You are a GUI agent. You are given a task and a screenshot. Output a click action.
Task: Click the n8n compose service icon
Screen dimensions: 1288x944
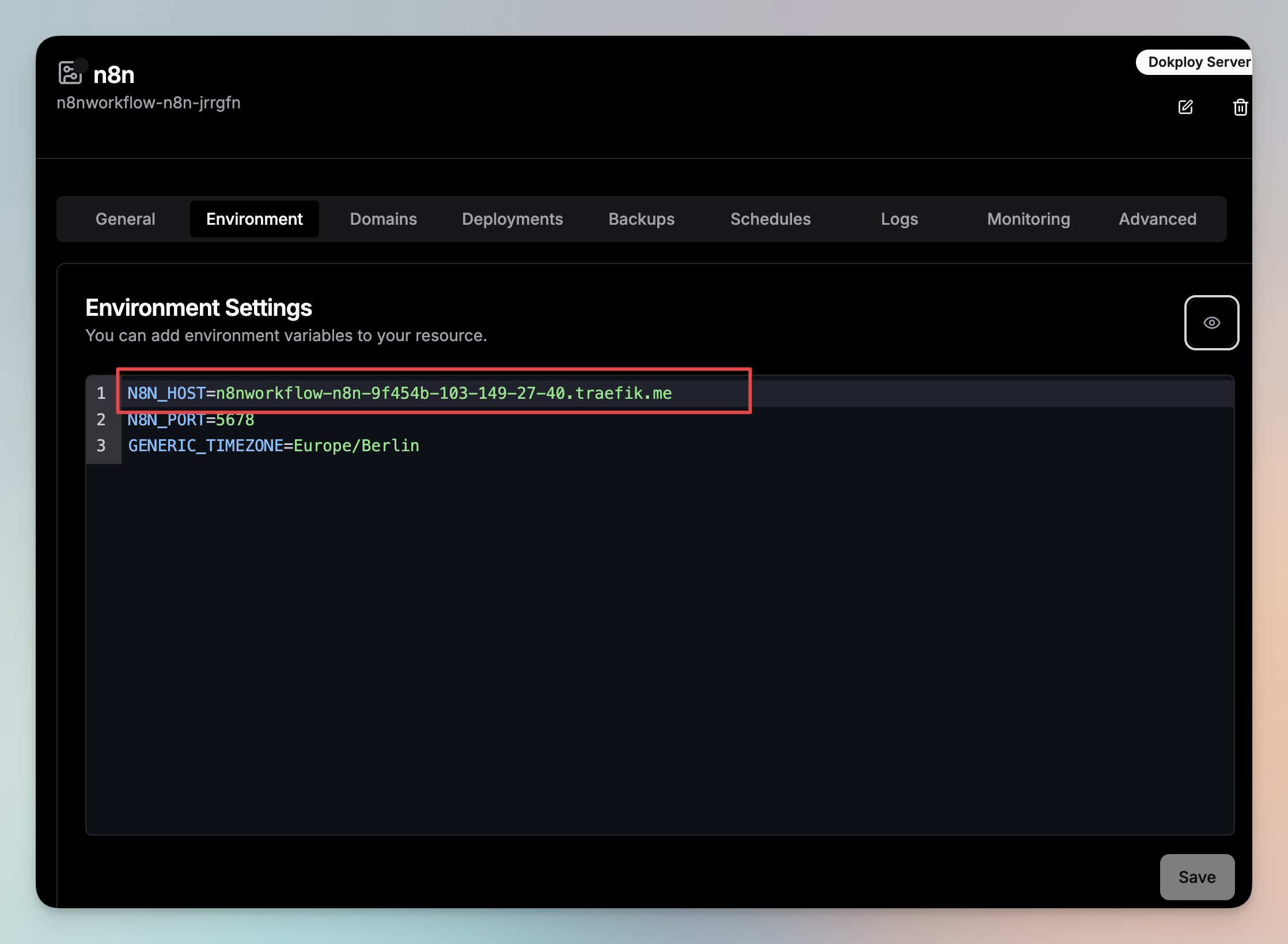click(70, 73)
